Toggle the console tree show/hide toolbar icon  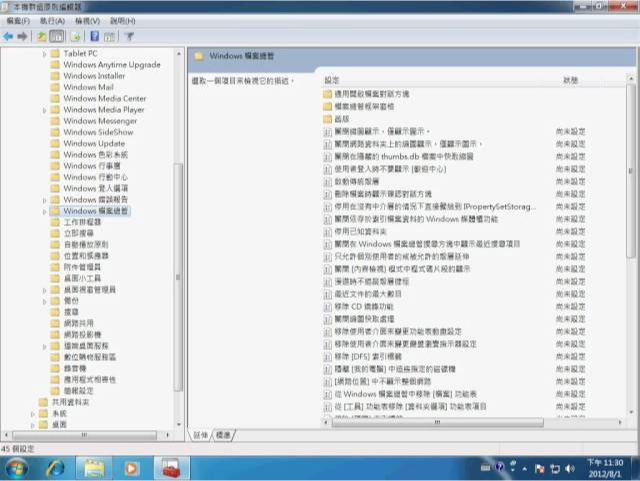(57, 36)
